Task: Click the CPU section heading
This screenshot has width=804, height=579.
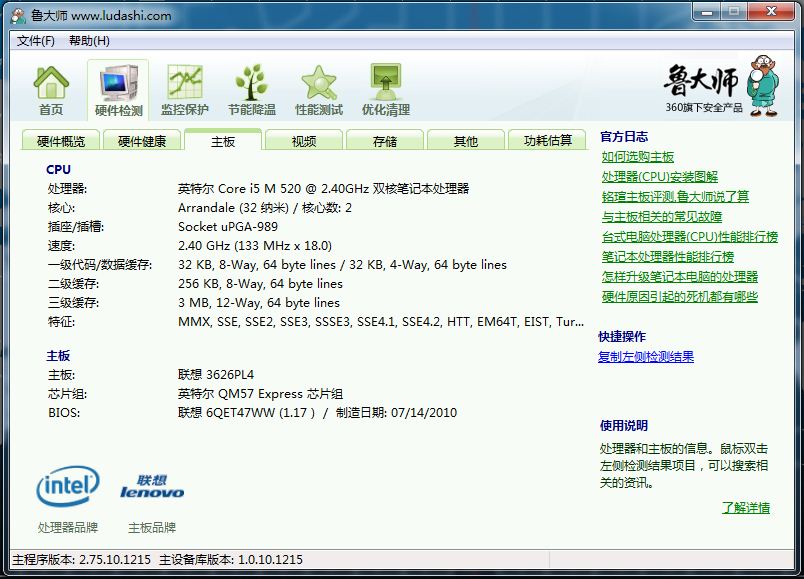Action: coord(58,170)
